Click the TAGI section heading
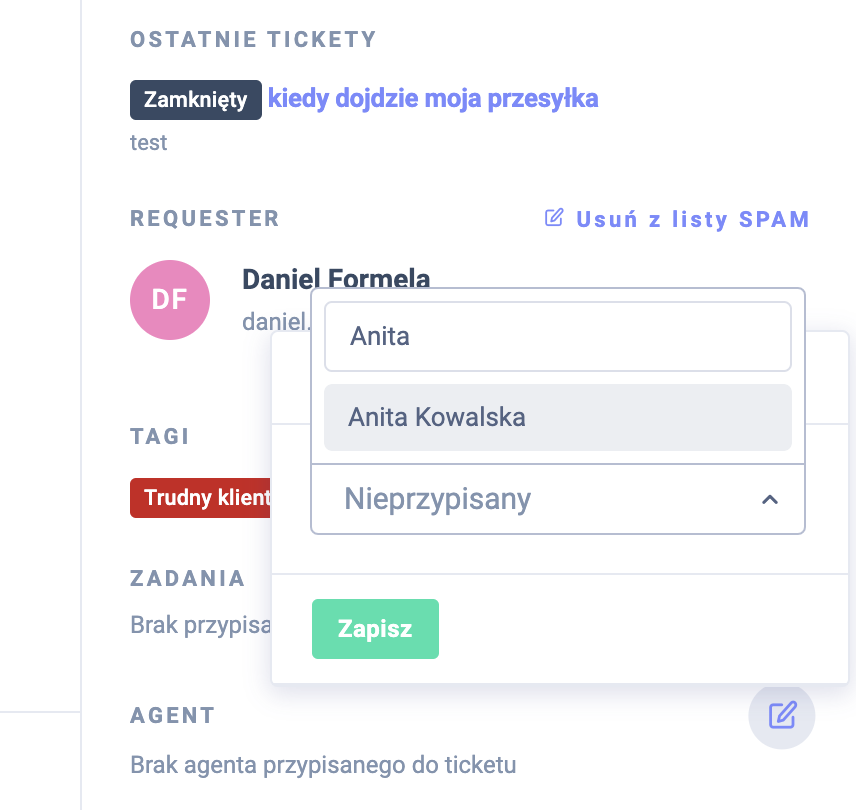This screenshot has width=856, height=810. point(160,436)
